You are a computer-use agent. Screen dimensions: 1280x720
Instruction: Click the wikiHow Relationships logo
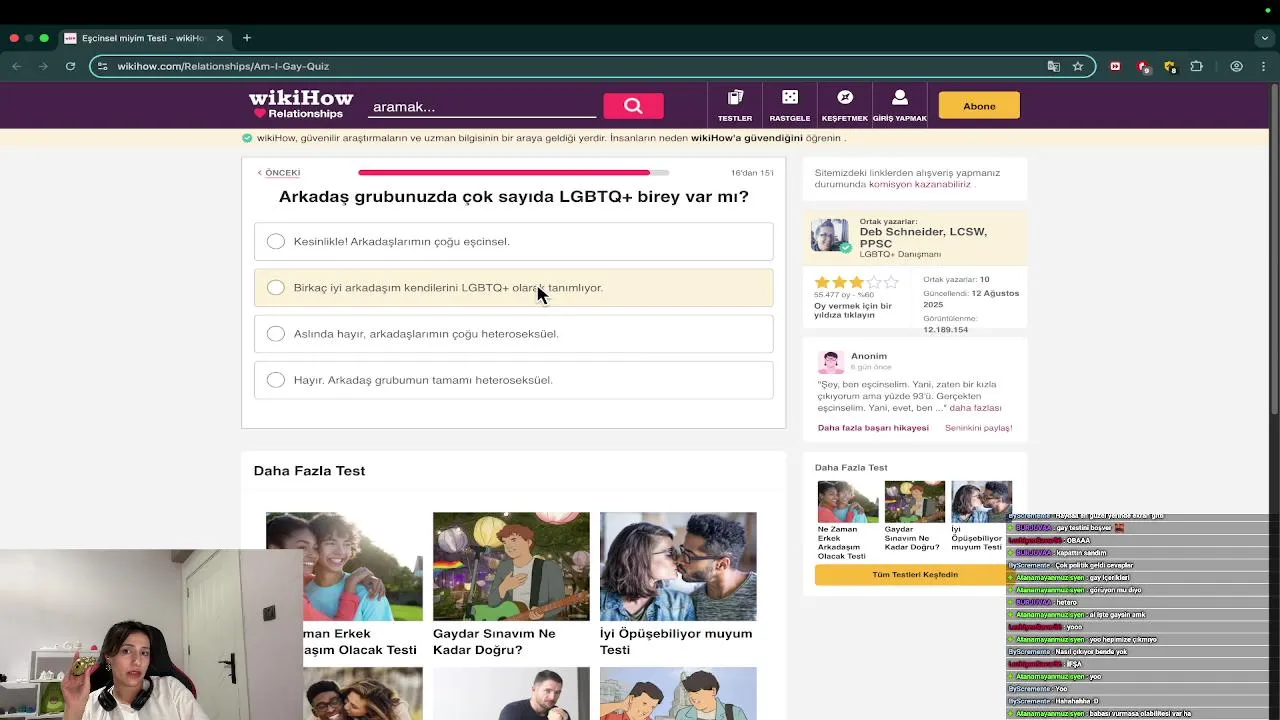[301, 105]
